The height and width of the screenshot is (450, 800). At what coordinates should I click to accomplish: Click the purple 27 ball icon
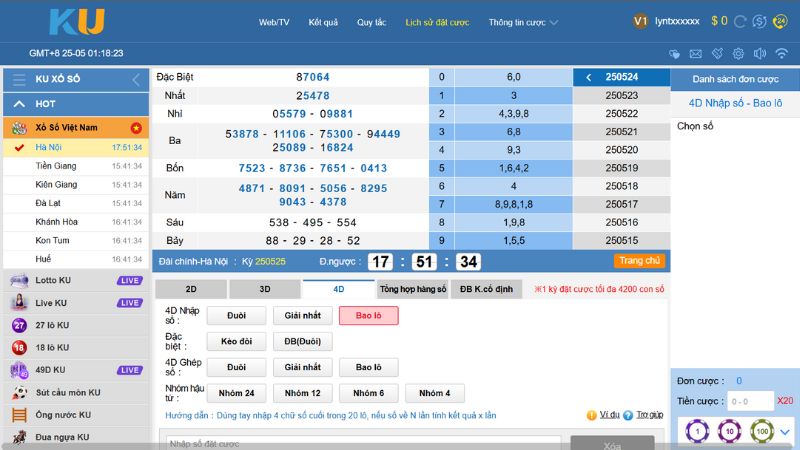click(x=19, y=325)
